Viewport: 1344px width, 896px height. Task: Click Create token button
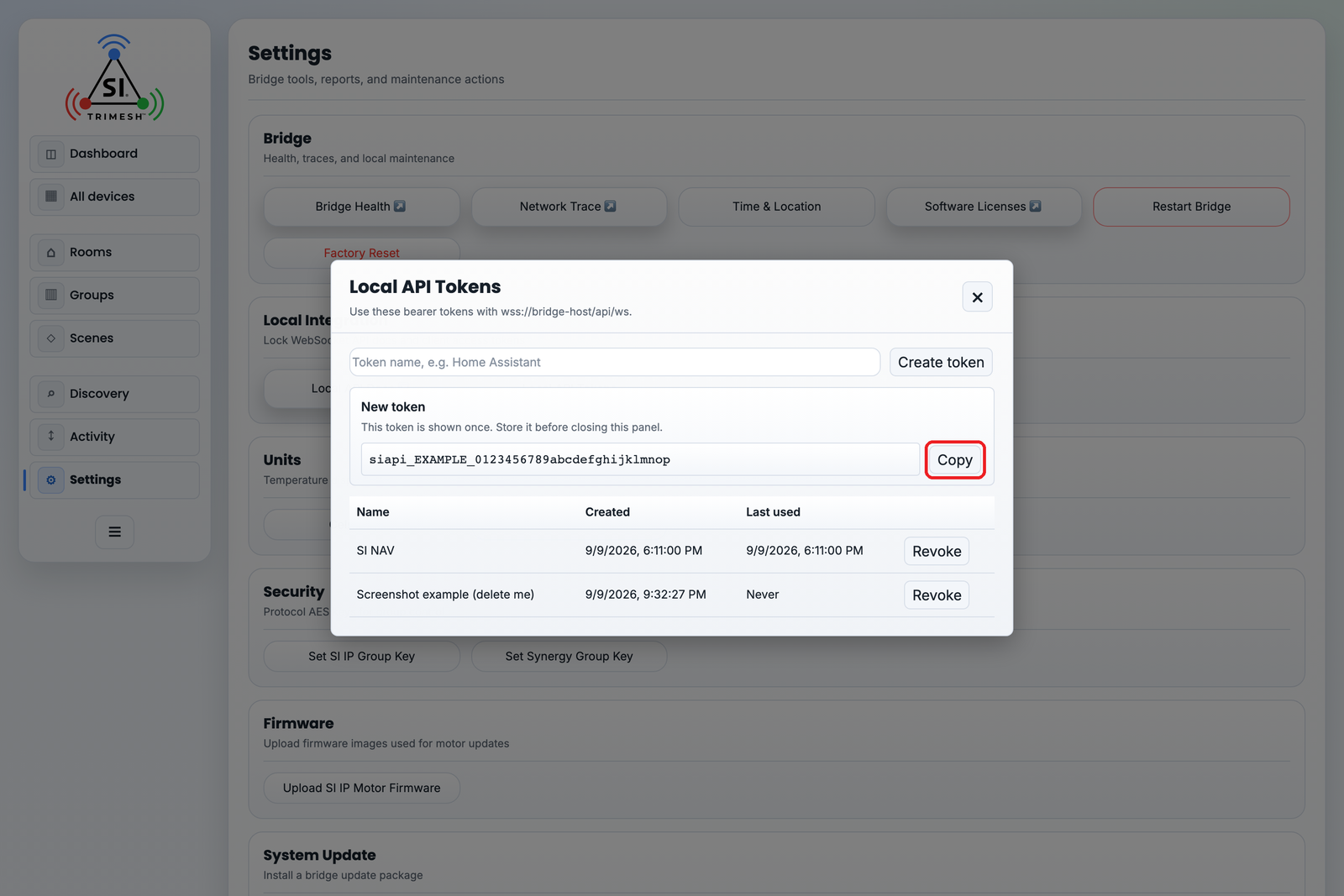click(x=941, y=362)
